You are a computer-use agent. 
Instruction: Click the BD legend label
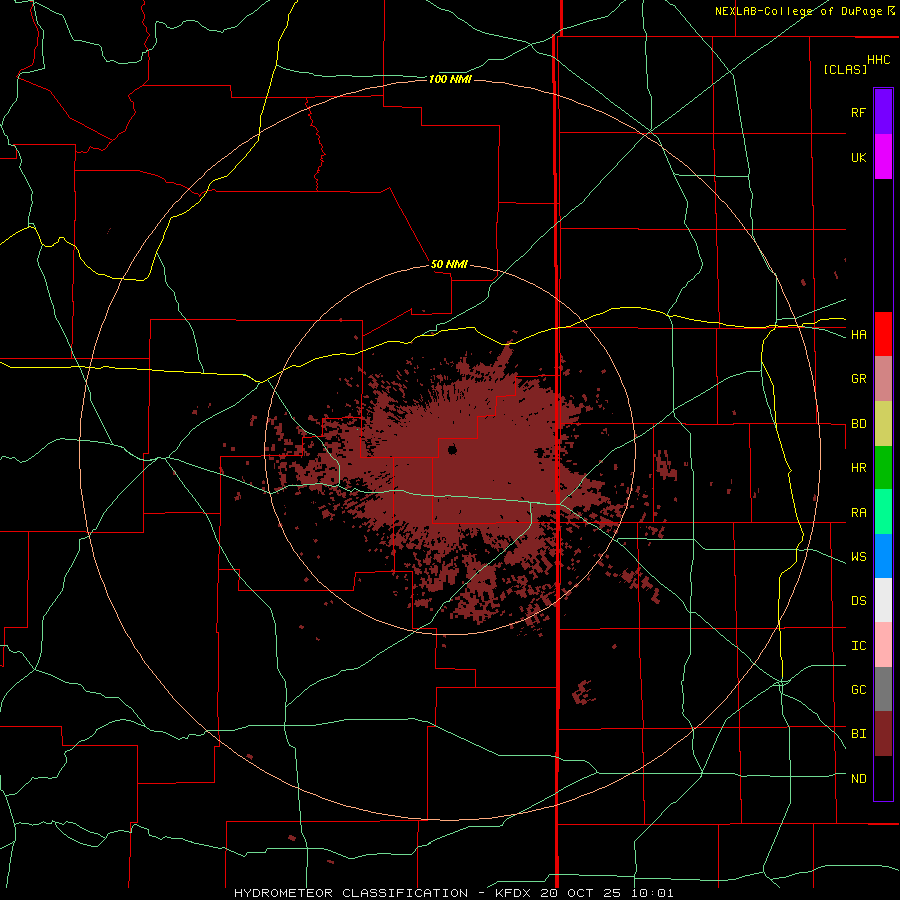click(858, 424)
